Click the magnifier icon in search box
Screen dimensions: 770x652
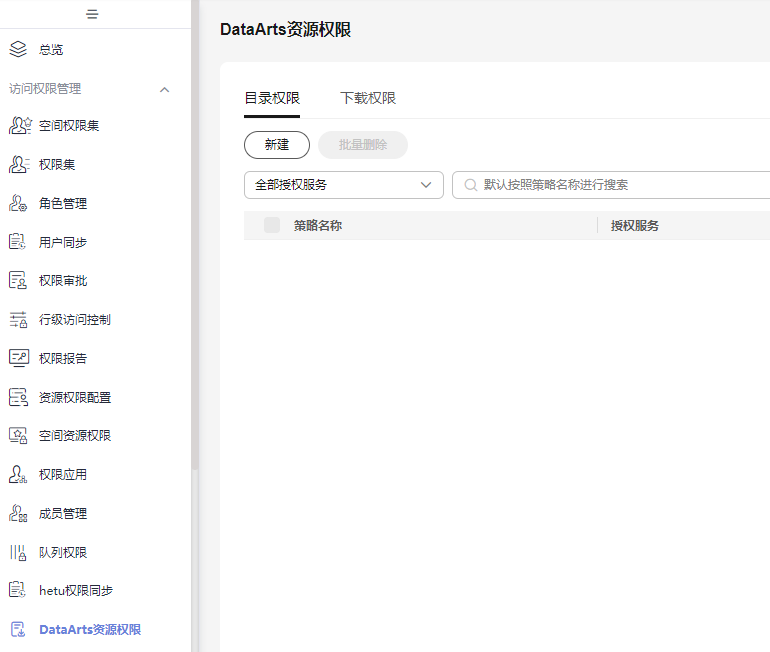click(x=470, y=185)
